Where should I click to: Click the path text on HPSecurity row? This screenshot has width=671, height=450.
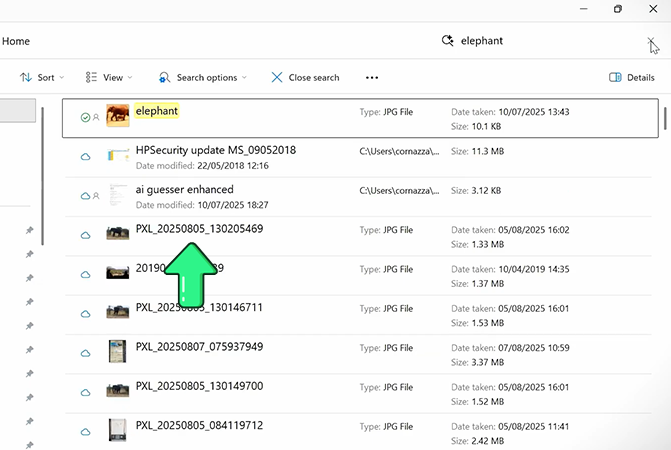click(399, 151)
